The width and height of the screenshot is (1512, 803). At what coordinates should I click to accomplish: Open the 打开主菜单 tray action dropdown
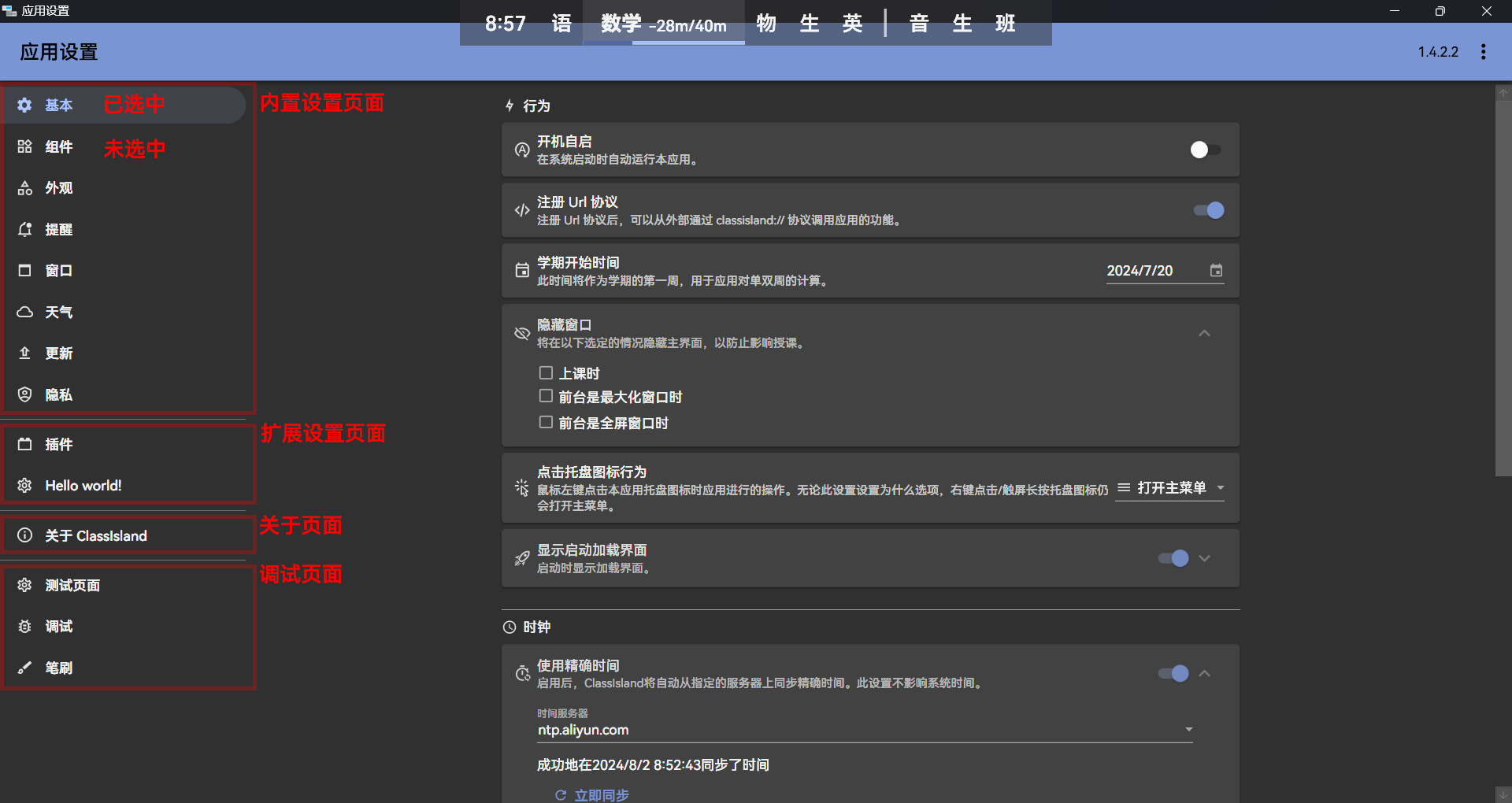[1170, 488]
